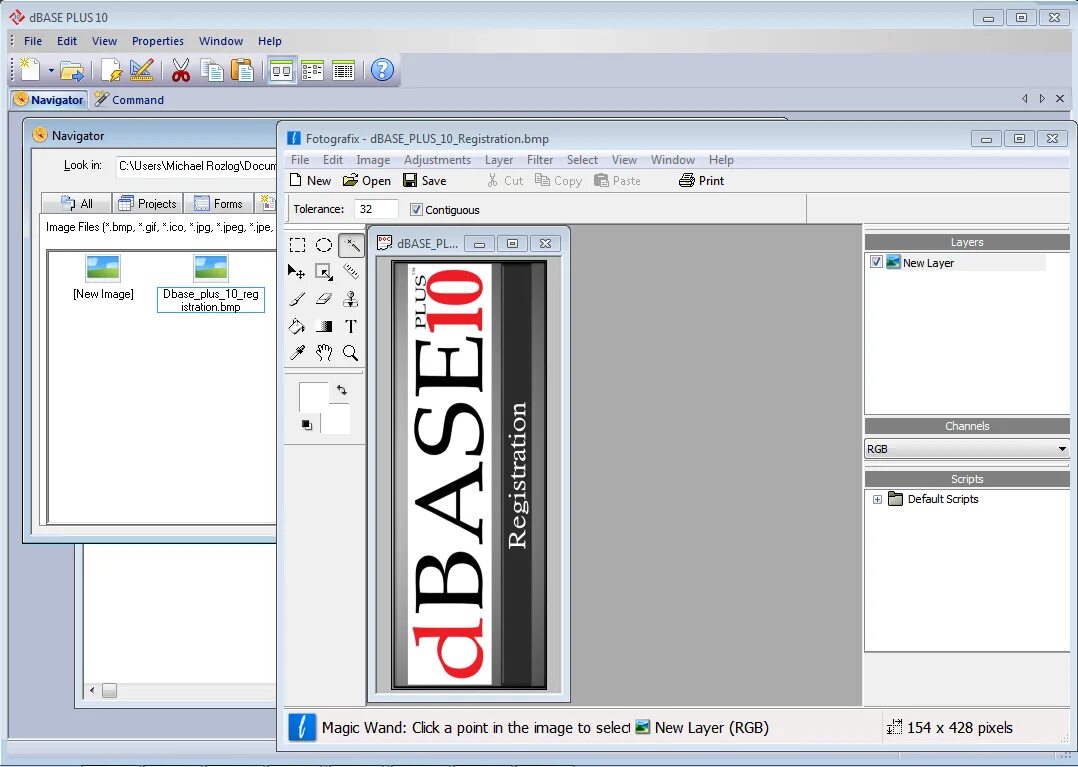Click the Fotografix Save button
The width and height of the screenshot is (1078, 767).
point(425,181)
